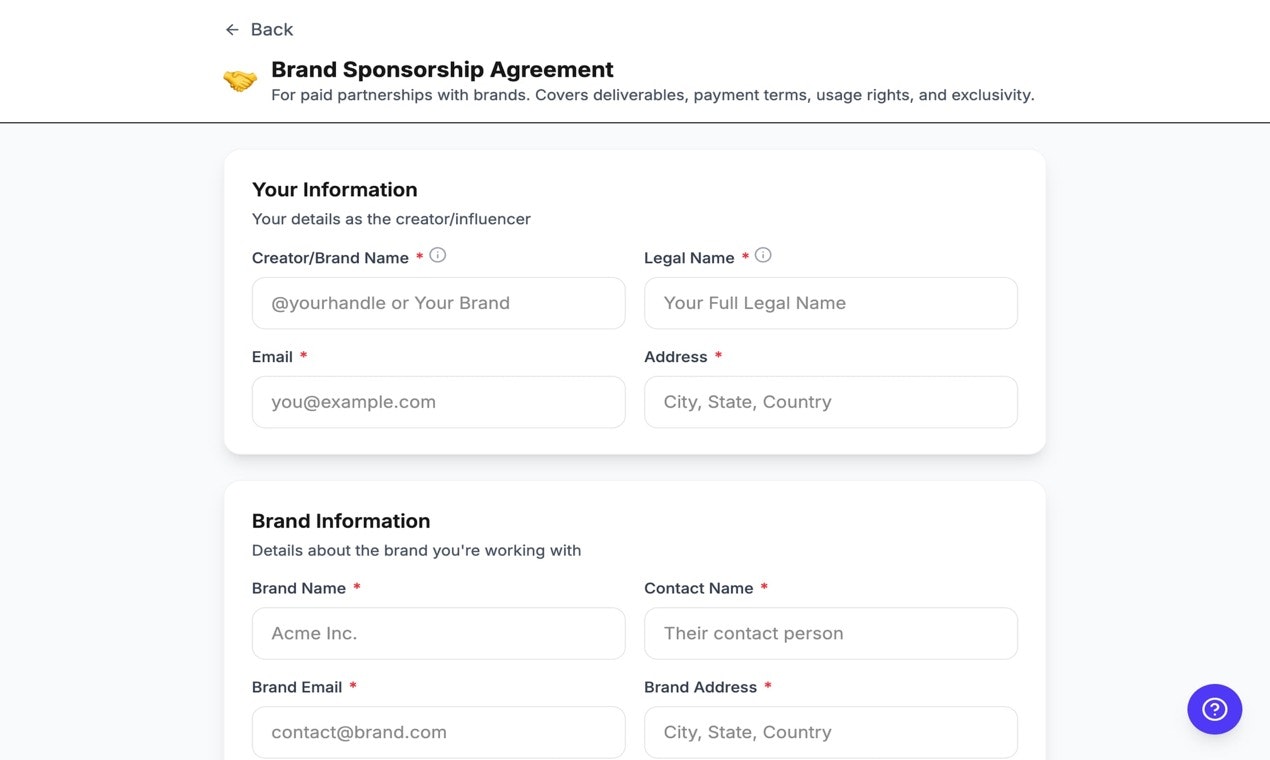This screenshot has width=1270, height=760.
Task: Click the back arrow icon
Action: pyautogui.click(x=231, y=29)
